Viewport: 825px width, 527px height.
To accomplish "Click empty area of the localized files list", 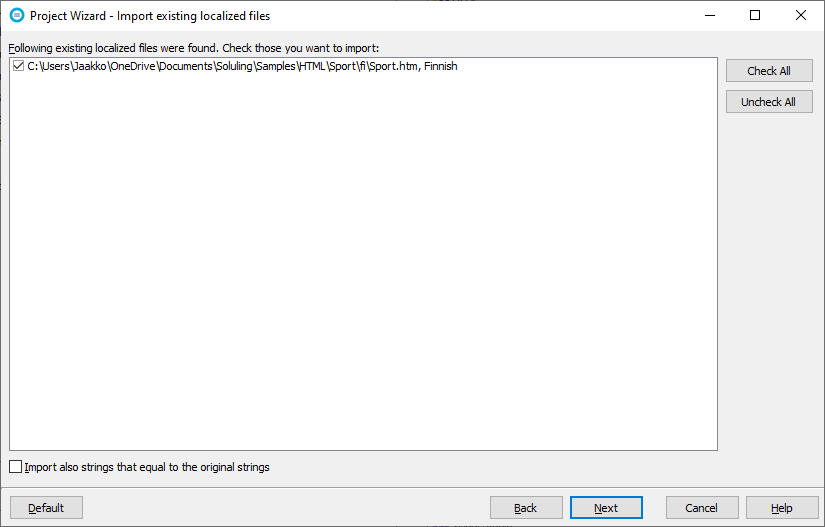I will click(x=363, y=263).
